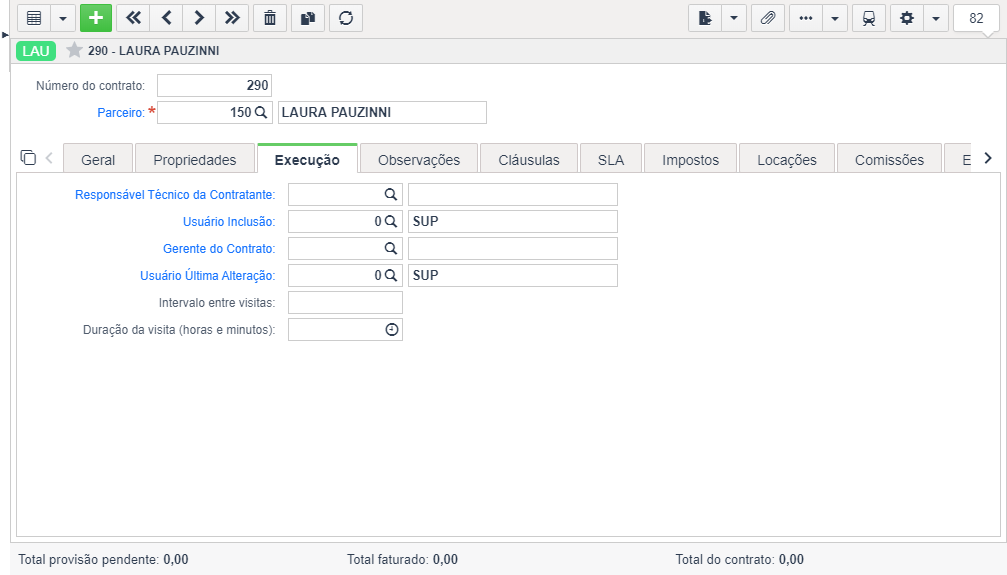Open the Locações tab
The width and height of the screenshot is (1007, 575).
[x=787, y=159]
